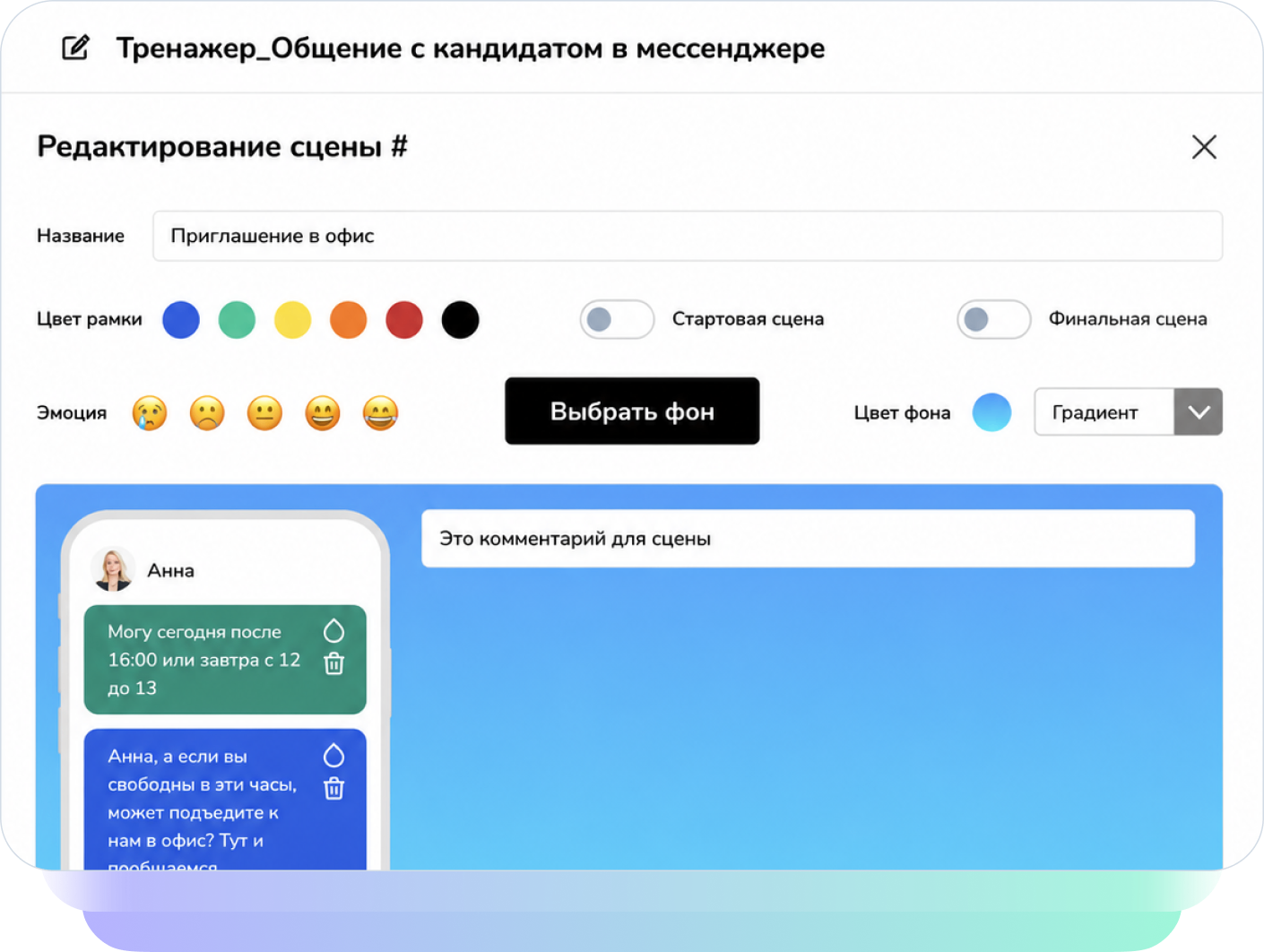Select the crying emotion emoji

150,413
